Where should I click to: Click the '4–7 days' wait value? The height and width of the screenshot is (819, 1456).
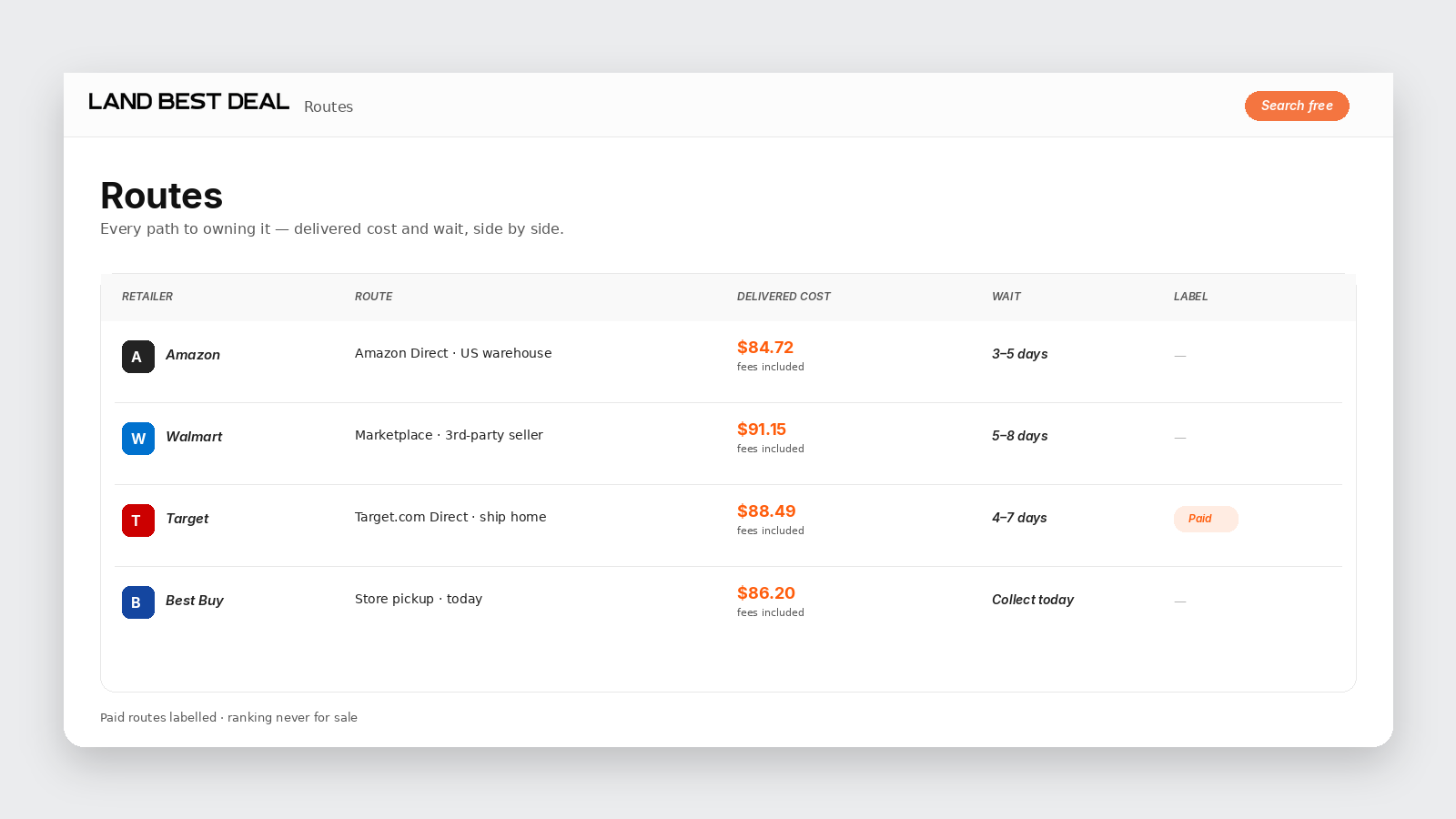click(x=1019, y=518)
